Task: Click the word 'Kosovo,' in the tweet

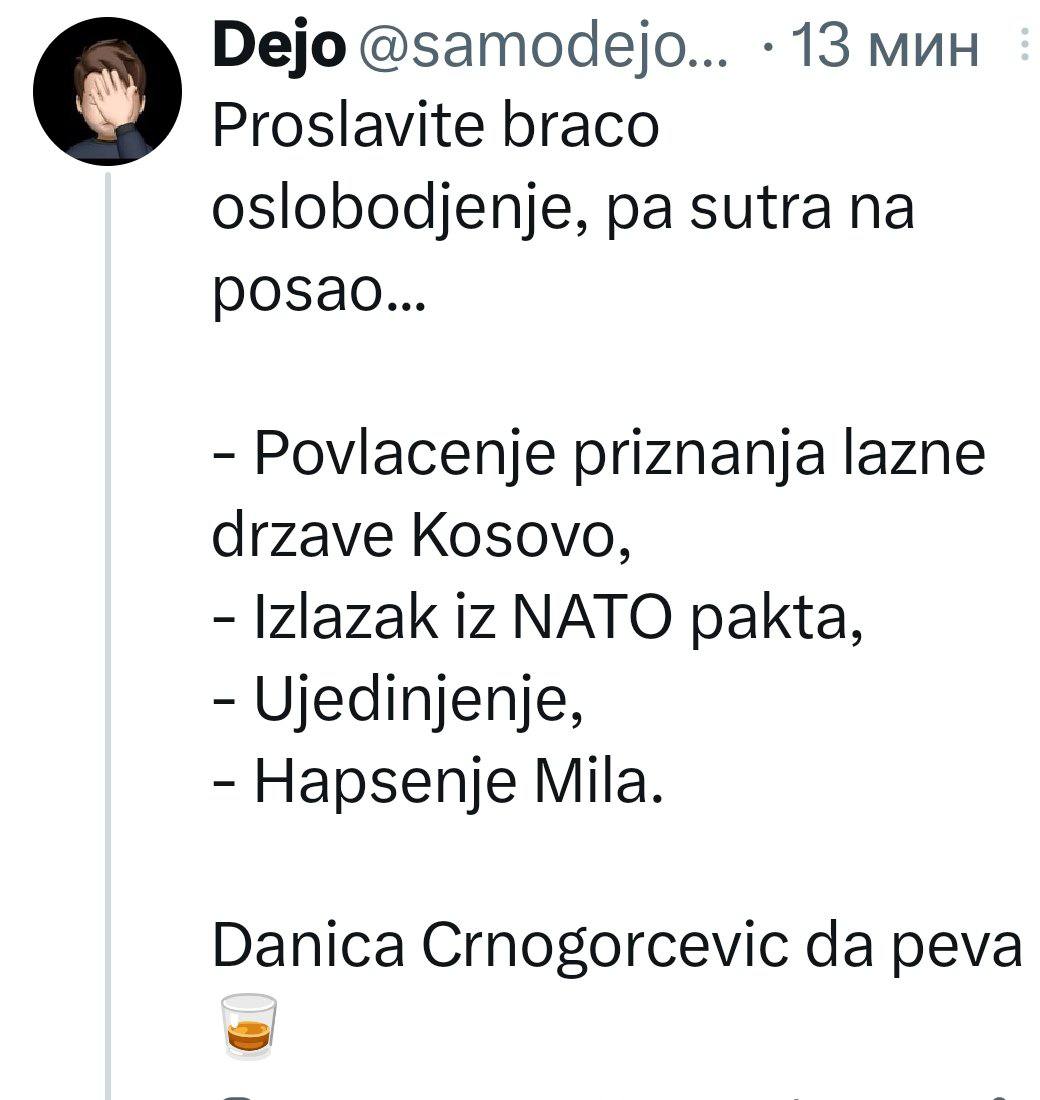Action: [x=521, y=537]
